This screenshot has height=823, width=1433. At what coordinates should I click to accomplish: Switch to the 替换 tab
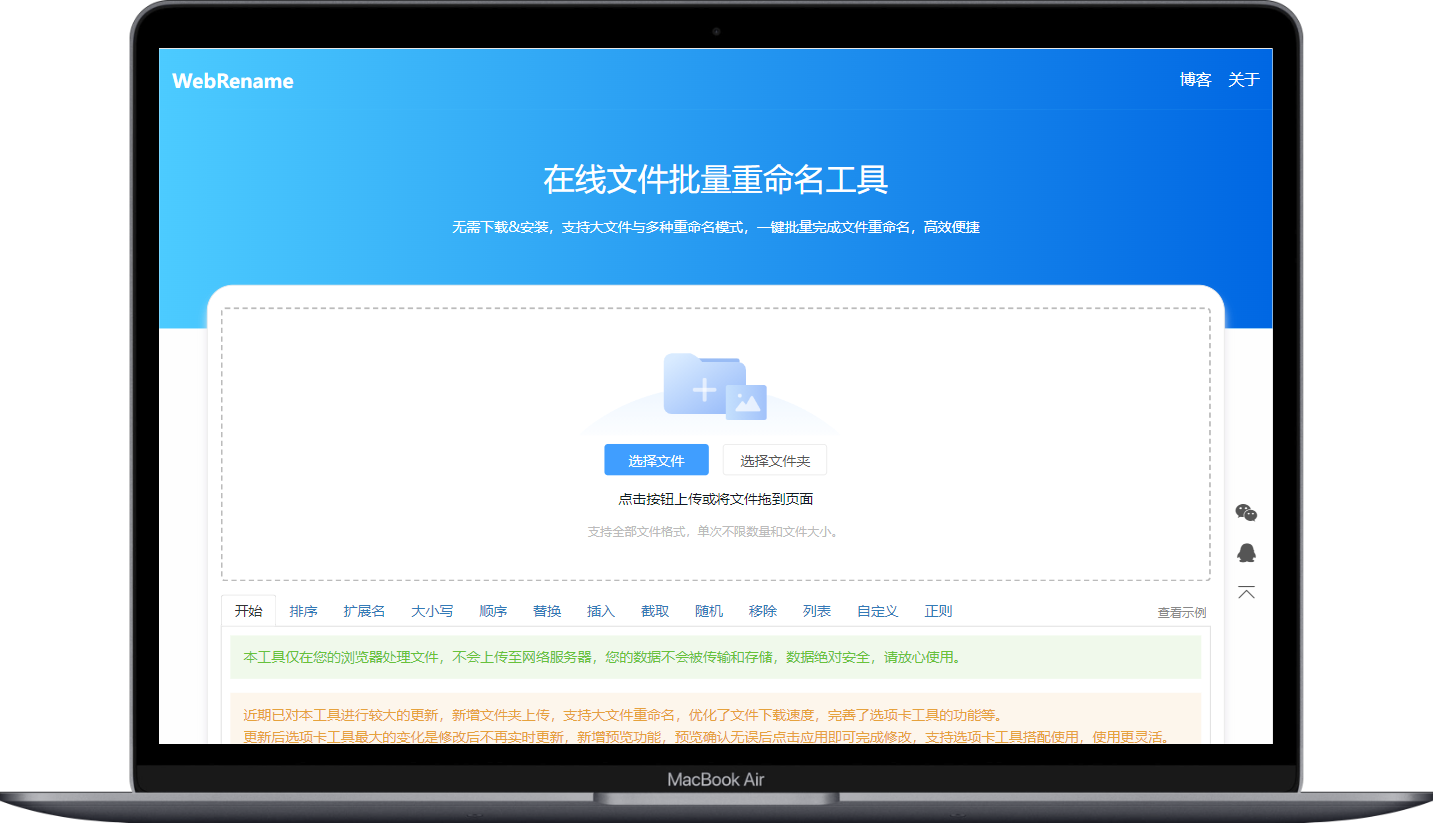pyautogui.click(x=547, y=611)
